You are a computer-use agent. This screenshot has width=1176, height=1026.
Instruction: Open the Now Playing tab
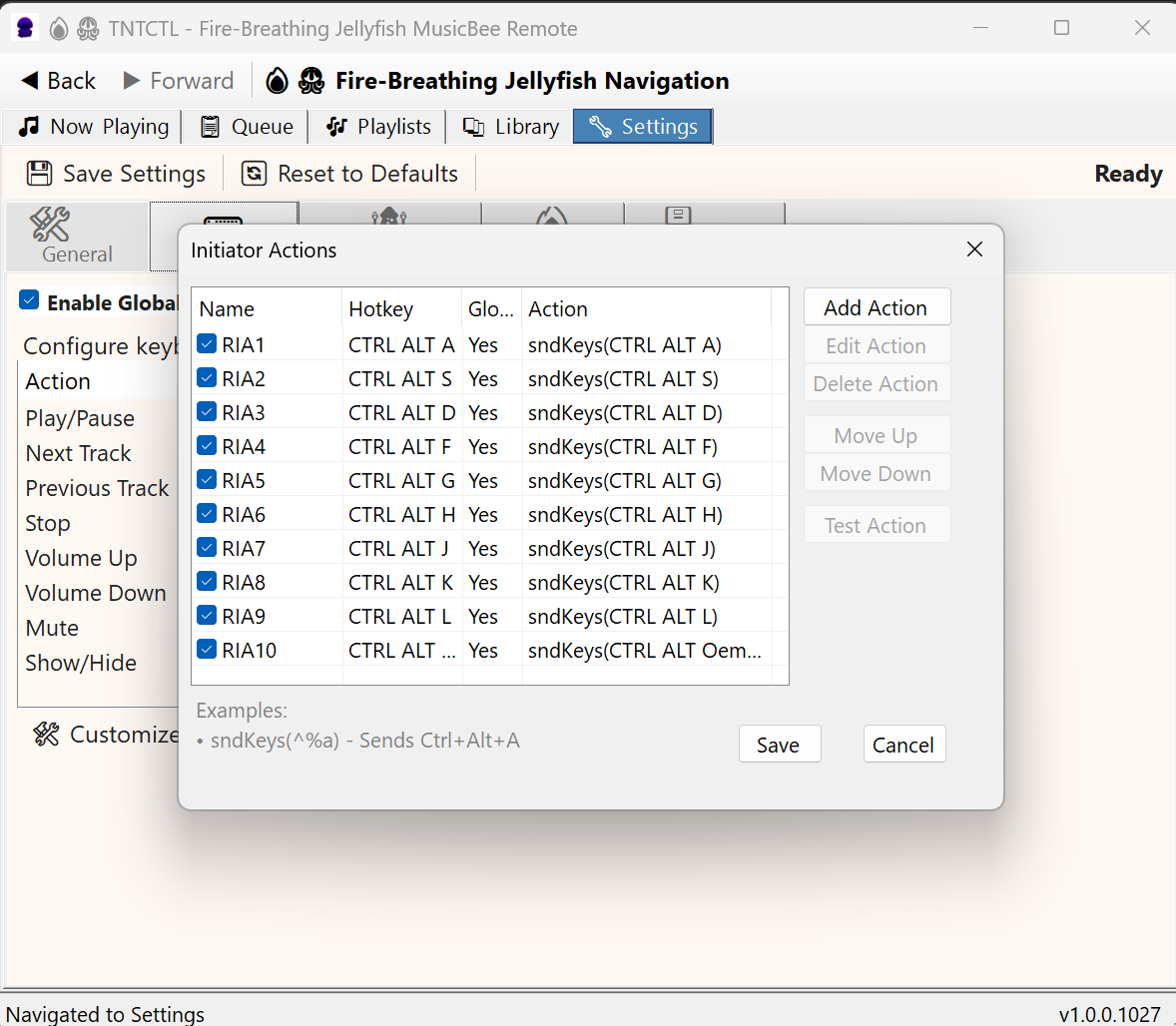[91, 127]
